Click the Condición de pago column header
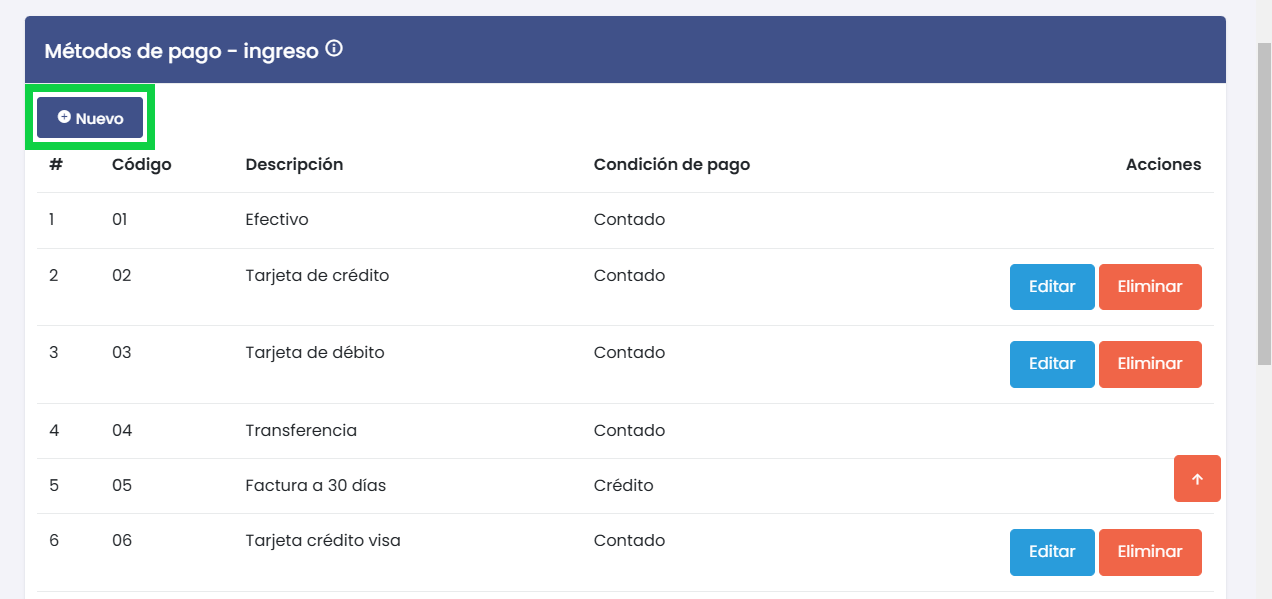 pyautogui.click(x=671, y=165)
